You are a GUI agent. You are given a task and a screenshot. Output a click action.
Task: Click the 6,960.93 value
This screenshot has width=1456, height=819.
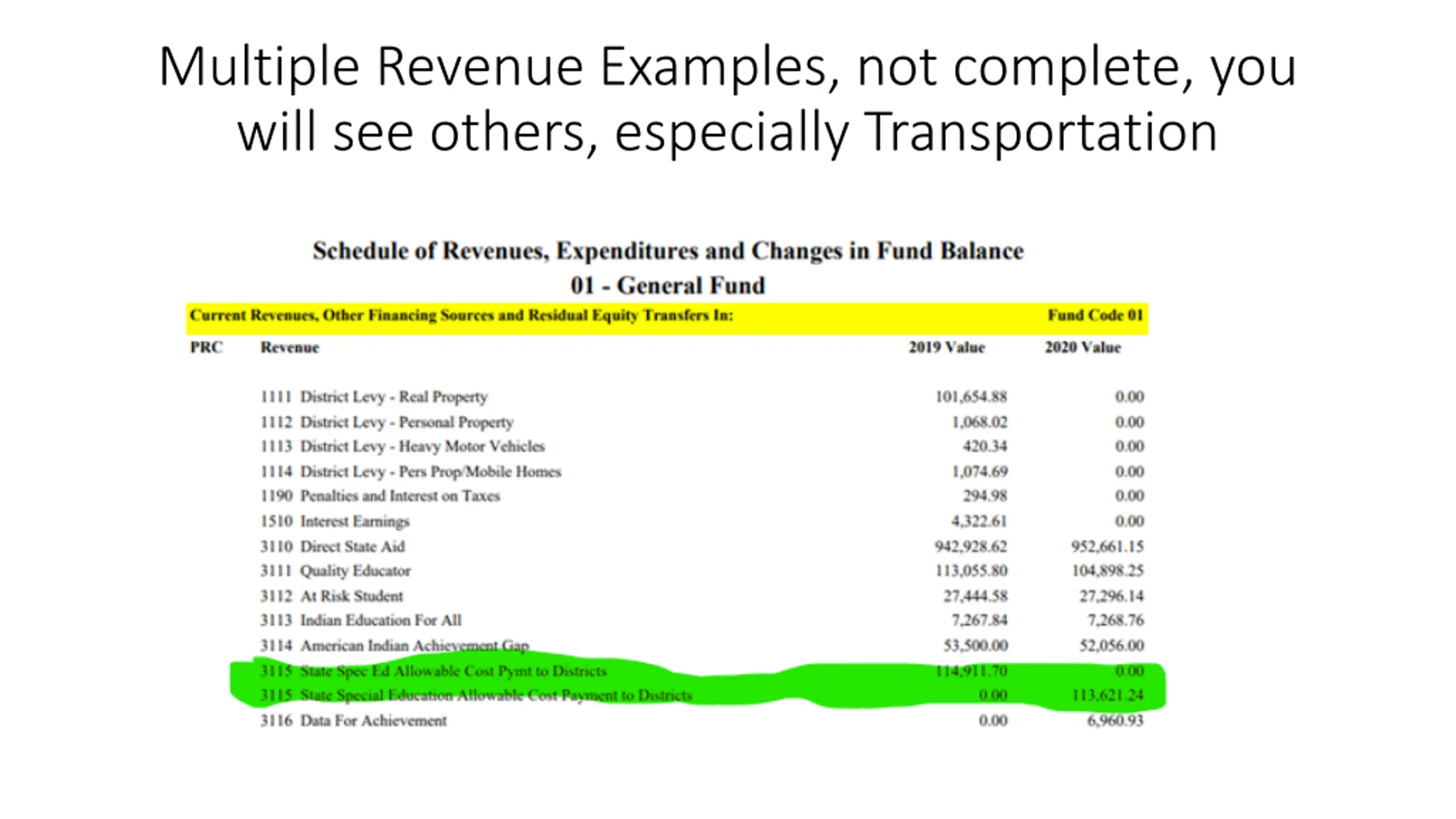pos(1115,721)
